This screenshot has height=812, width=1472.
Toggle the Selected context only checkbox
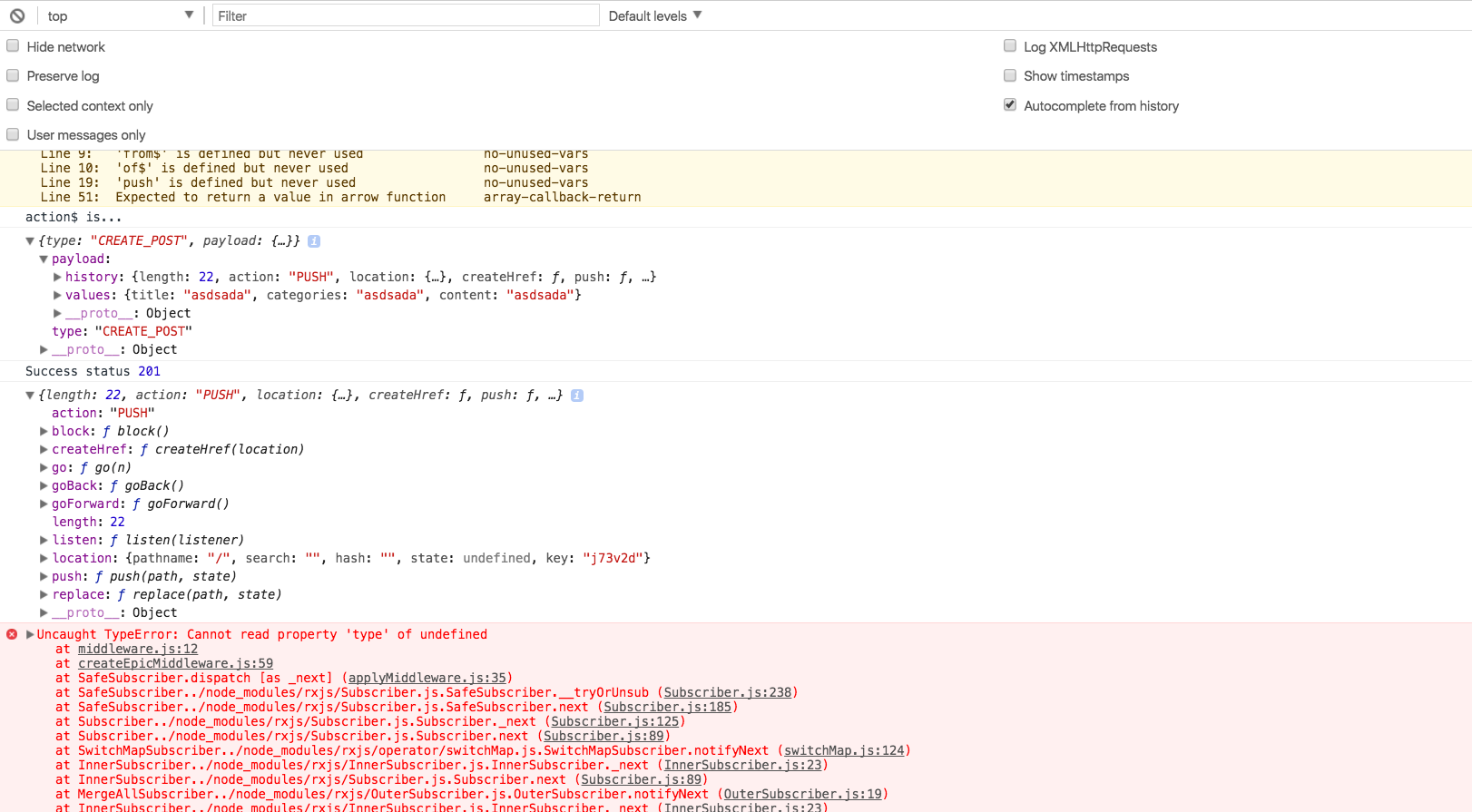coord(13,105)
